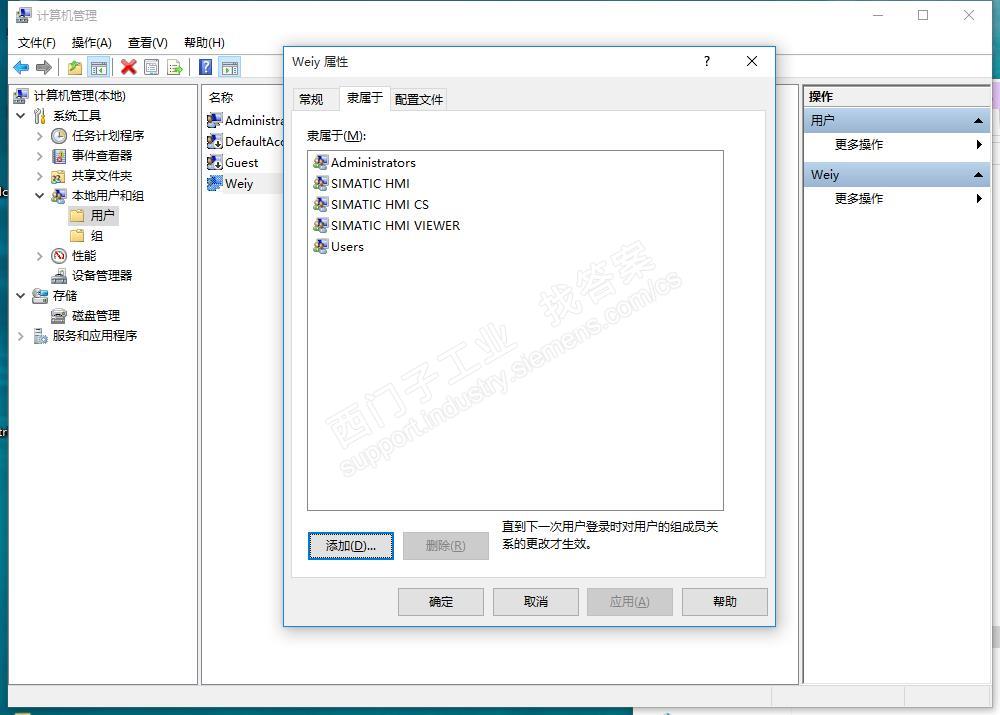
Task: Open the 查看(V) menu
Action: coord(147,43)
